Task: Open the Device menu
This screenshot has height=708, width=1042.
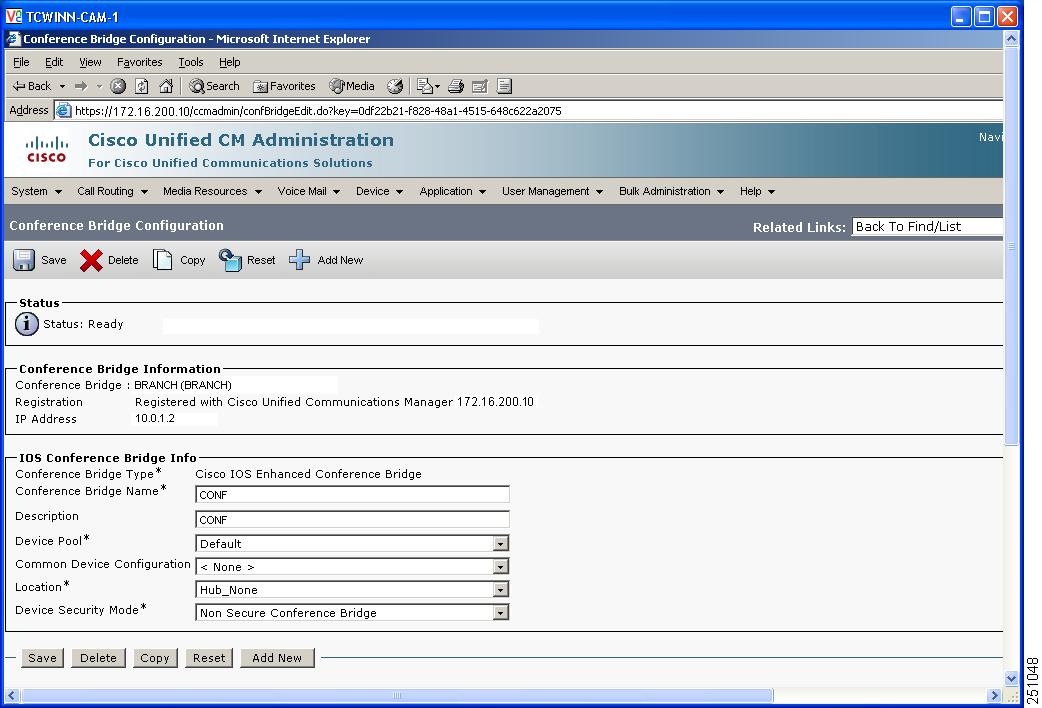Action: pos(379,191)
